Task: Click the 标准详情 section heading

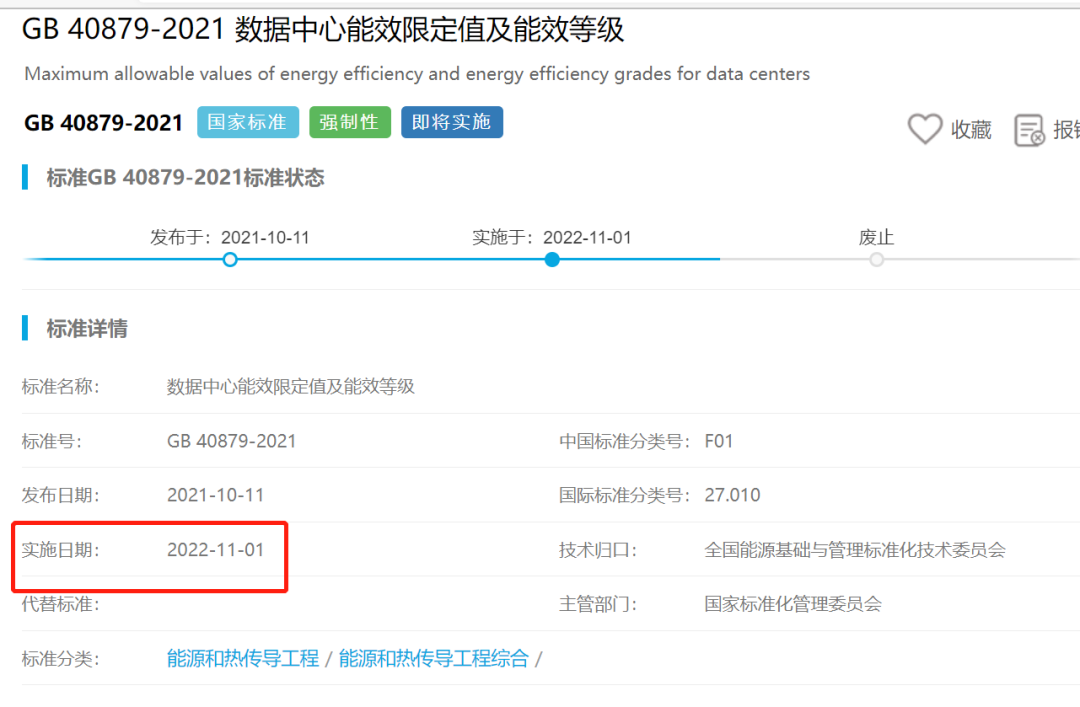Action: 87,329
